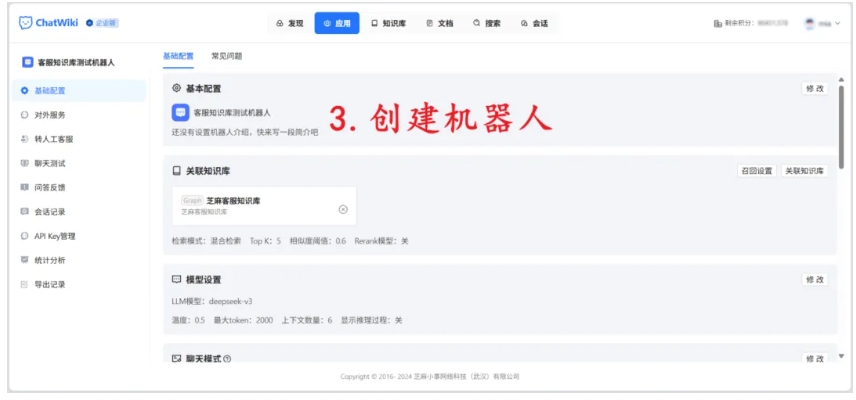Click 相似度阈值：0.6 text
This screenshot has width=856, height=400.
tap(318, 241)
